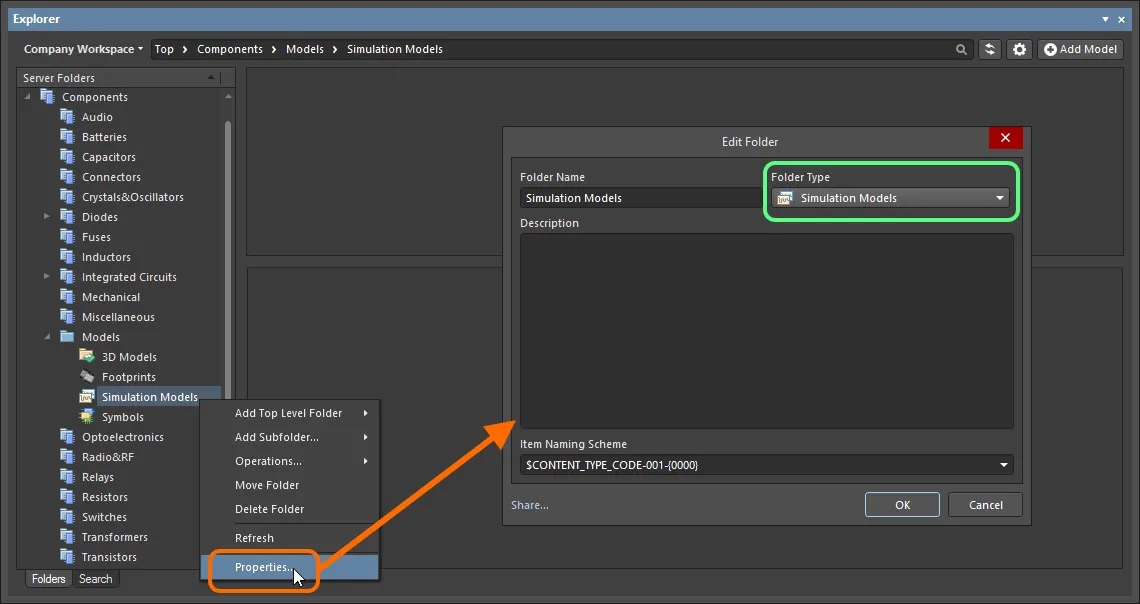This screenshot has width=1140, height=604.
Task: Click the Miscellaneous folder icon
Action: point(68,316)
